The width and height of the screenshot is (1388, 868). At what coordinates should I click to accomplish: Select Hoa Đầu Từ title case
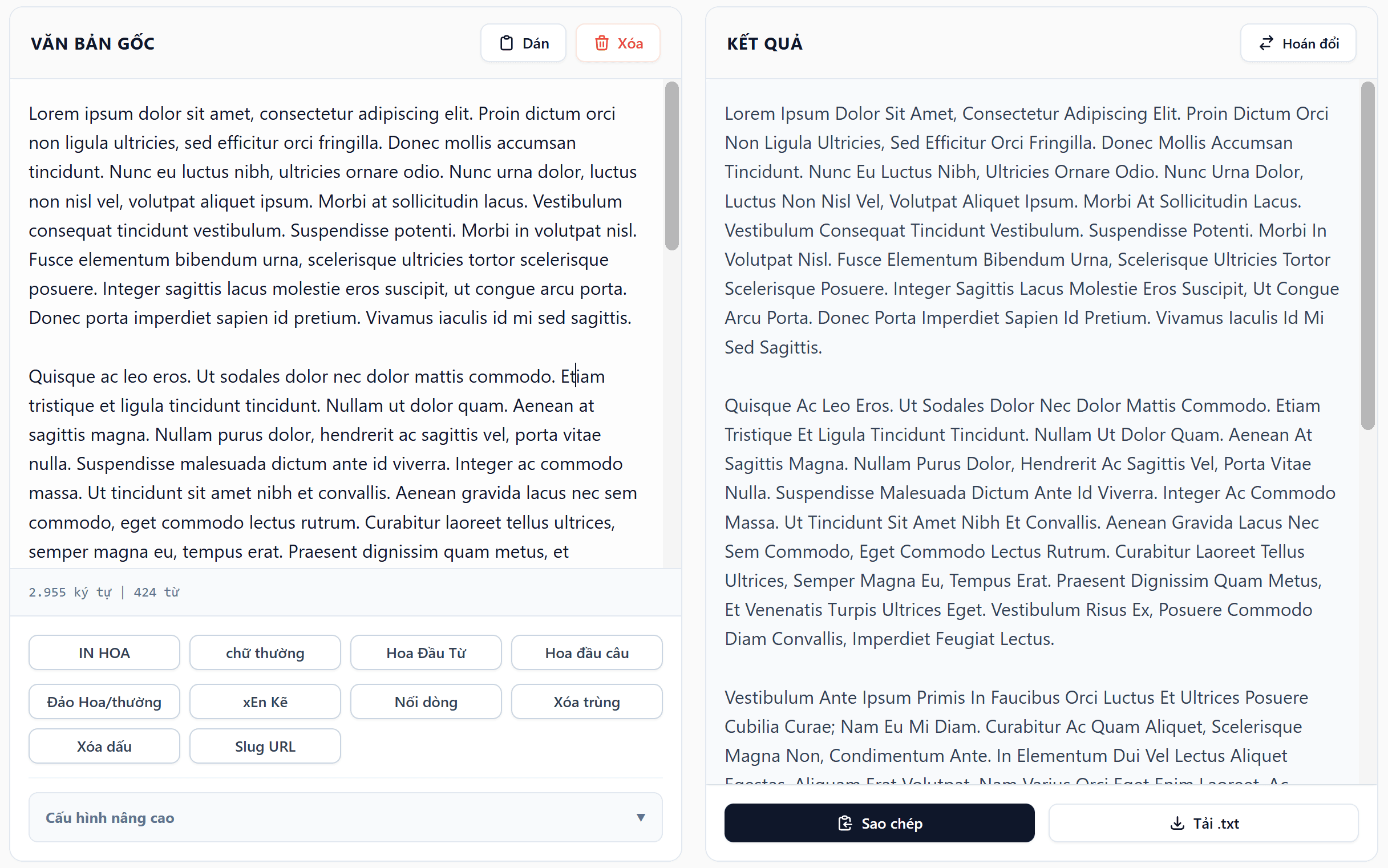coord(426,653)
